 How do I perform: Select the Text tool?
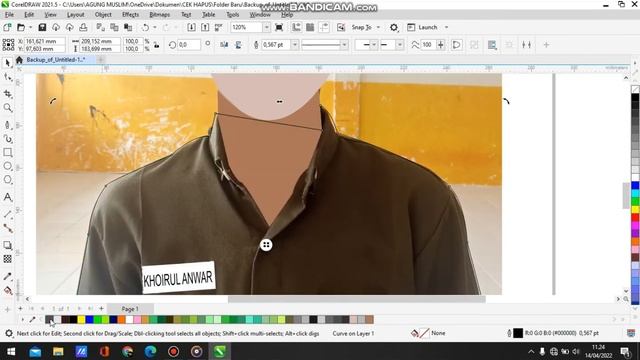click(7, 197)
